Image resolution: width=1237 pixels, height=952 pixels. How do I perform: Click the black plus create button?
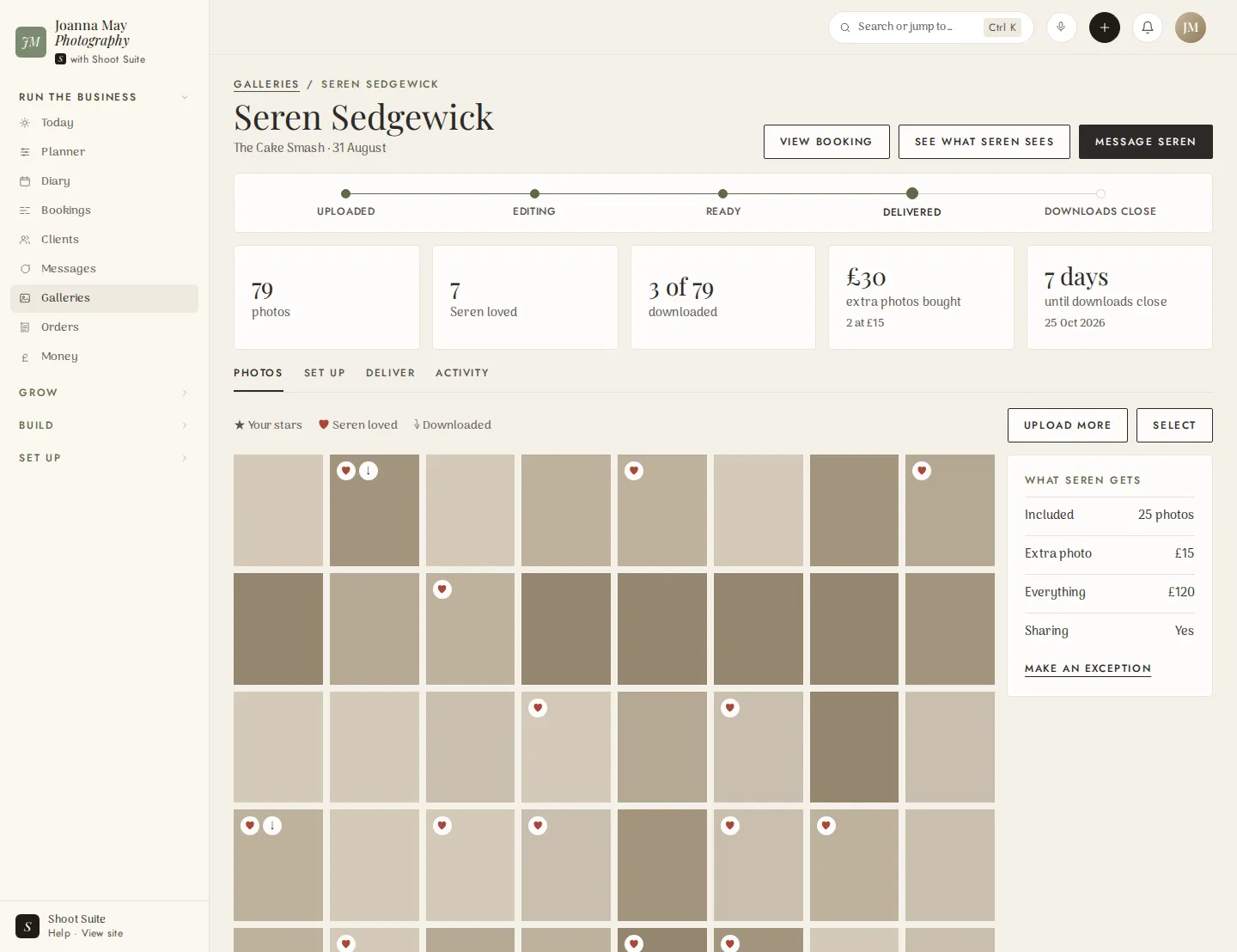coord(1105,27)
